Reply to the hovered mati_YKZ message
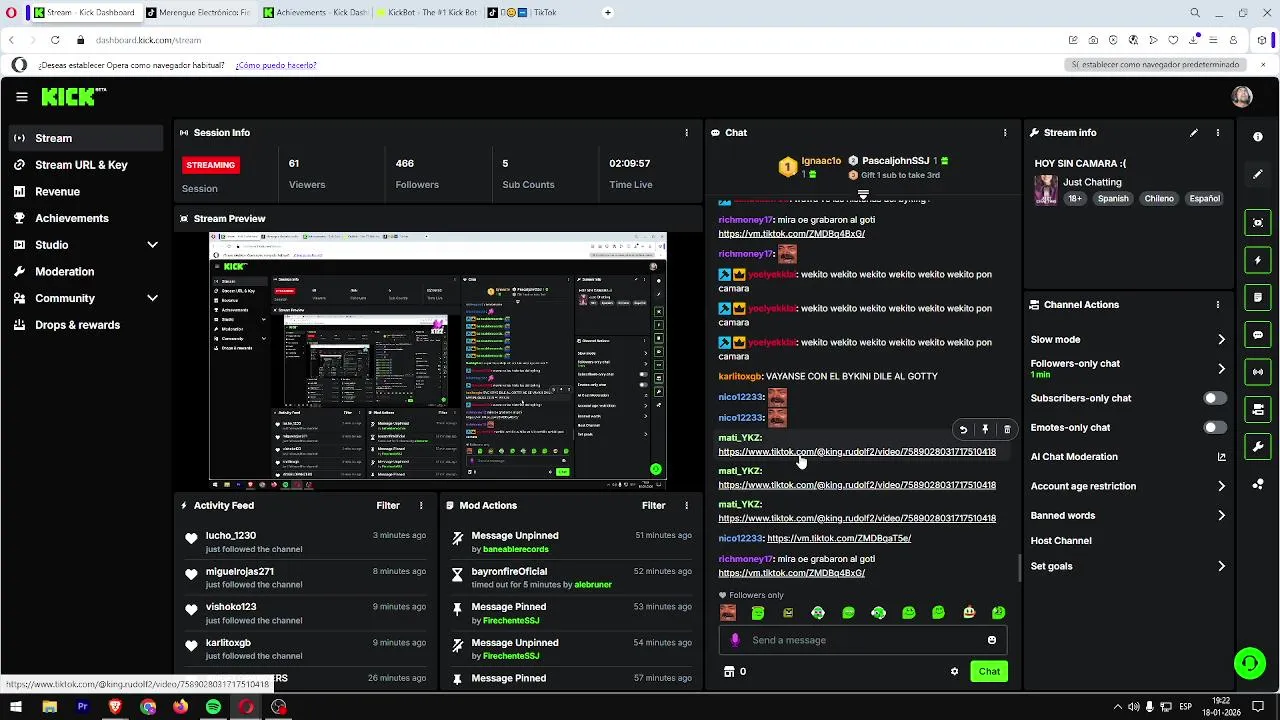This screenshot has width=1280, height=720. [963, 430]
